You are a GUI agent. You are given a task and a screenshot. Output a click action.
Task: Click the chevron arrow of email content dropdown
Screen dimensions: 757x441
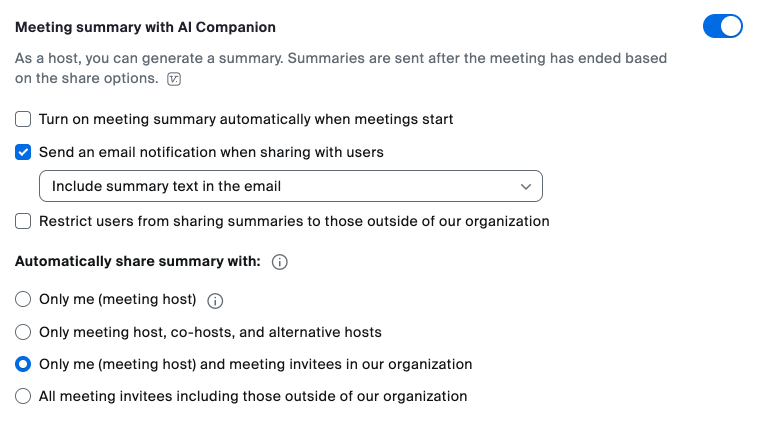[526, 187]
